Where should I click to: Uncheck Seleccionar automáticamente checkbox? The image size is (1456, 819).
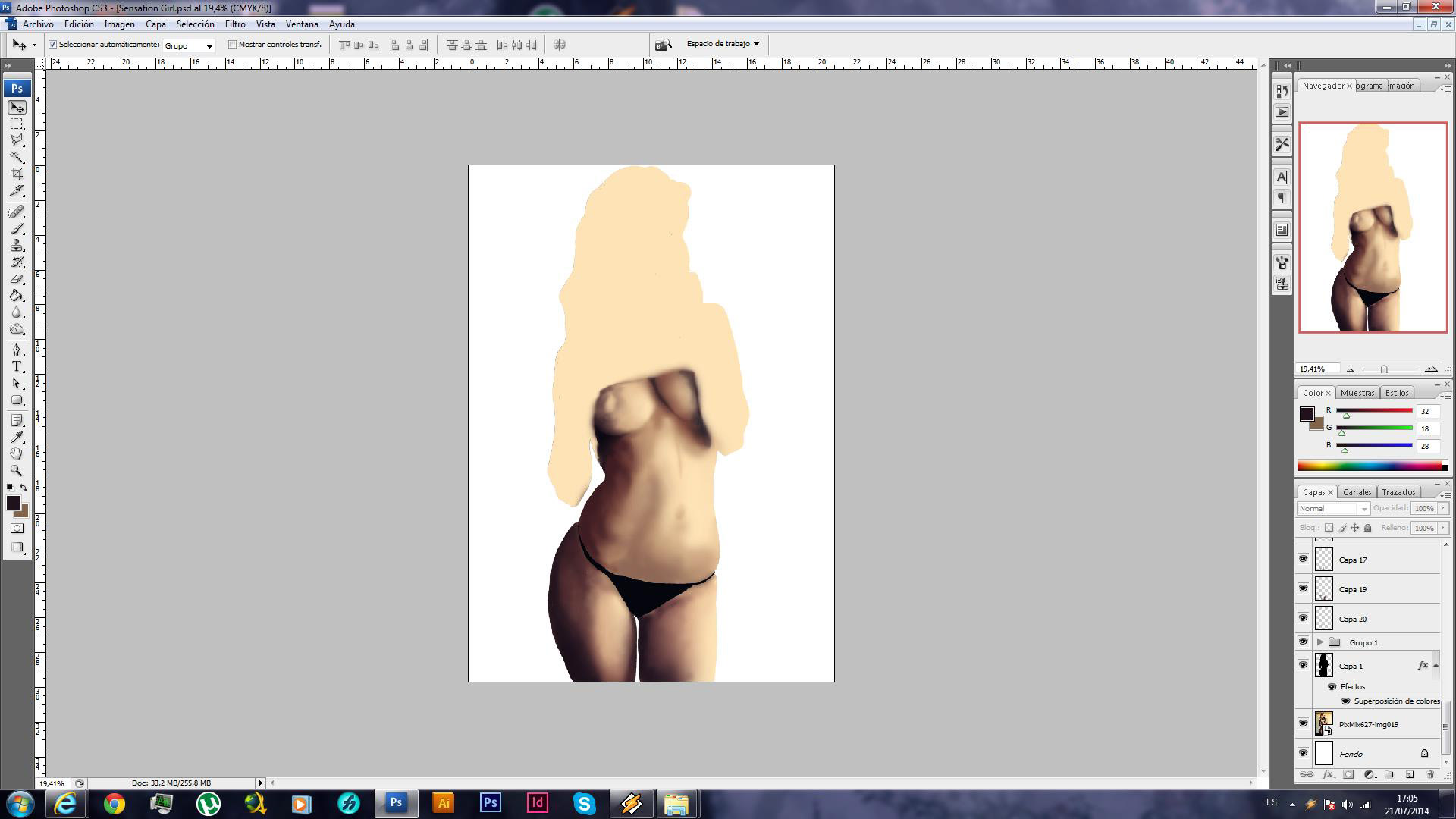point(53,45)
